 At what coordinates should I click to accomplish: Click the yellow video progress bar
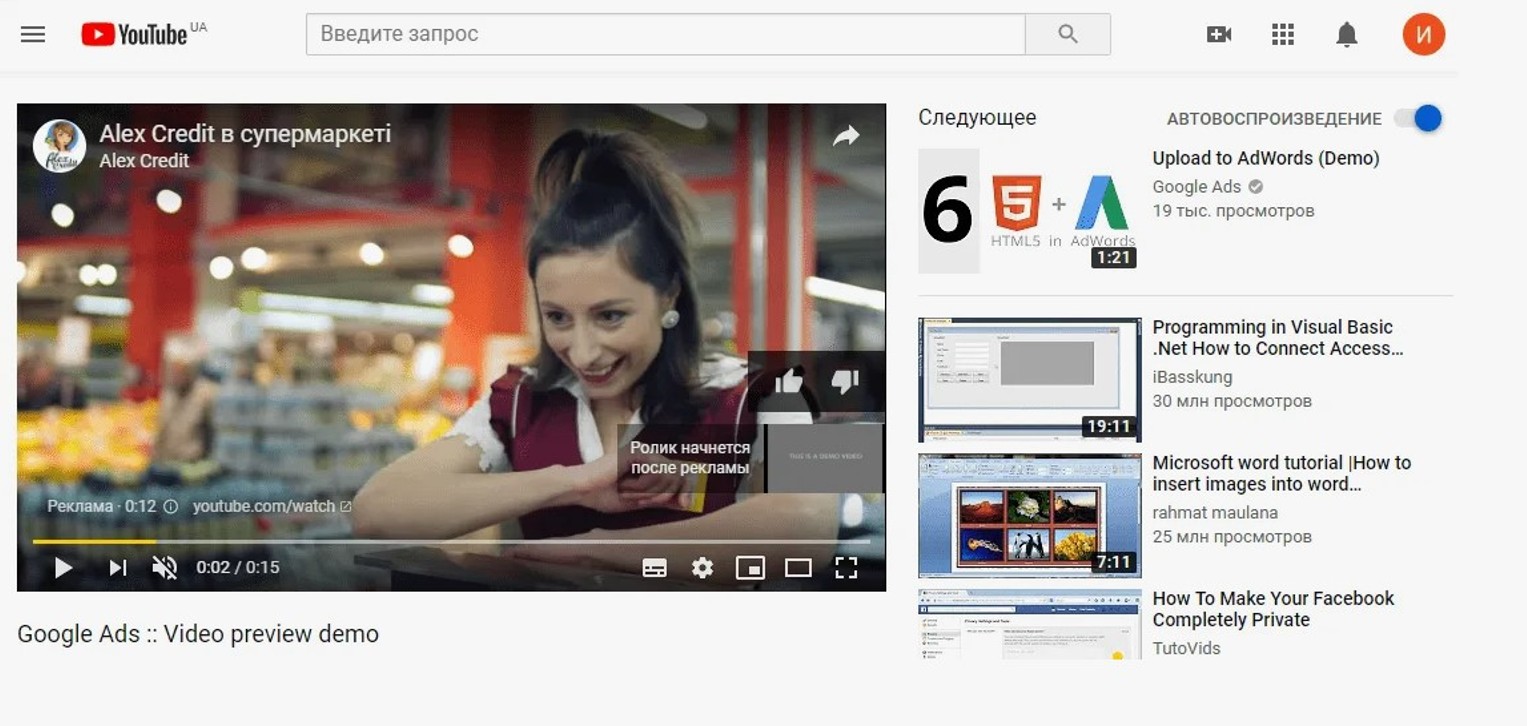coord(95,541)
